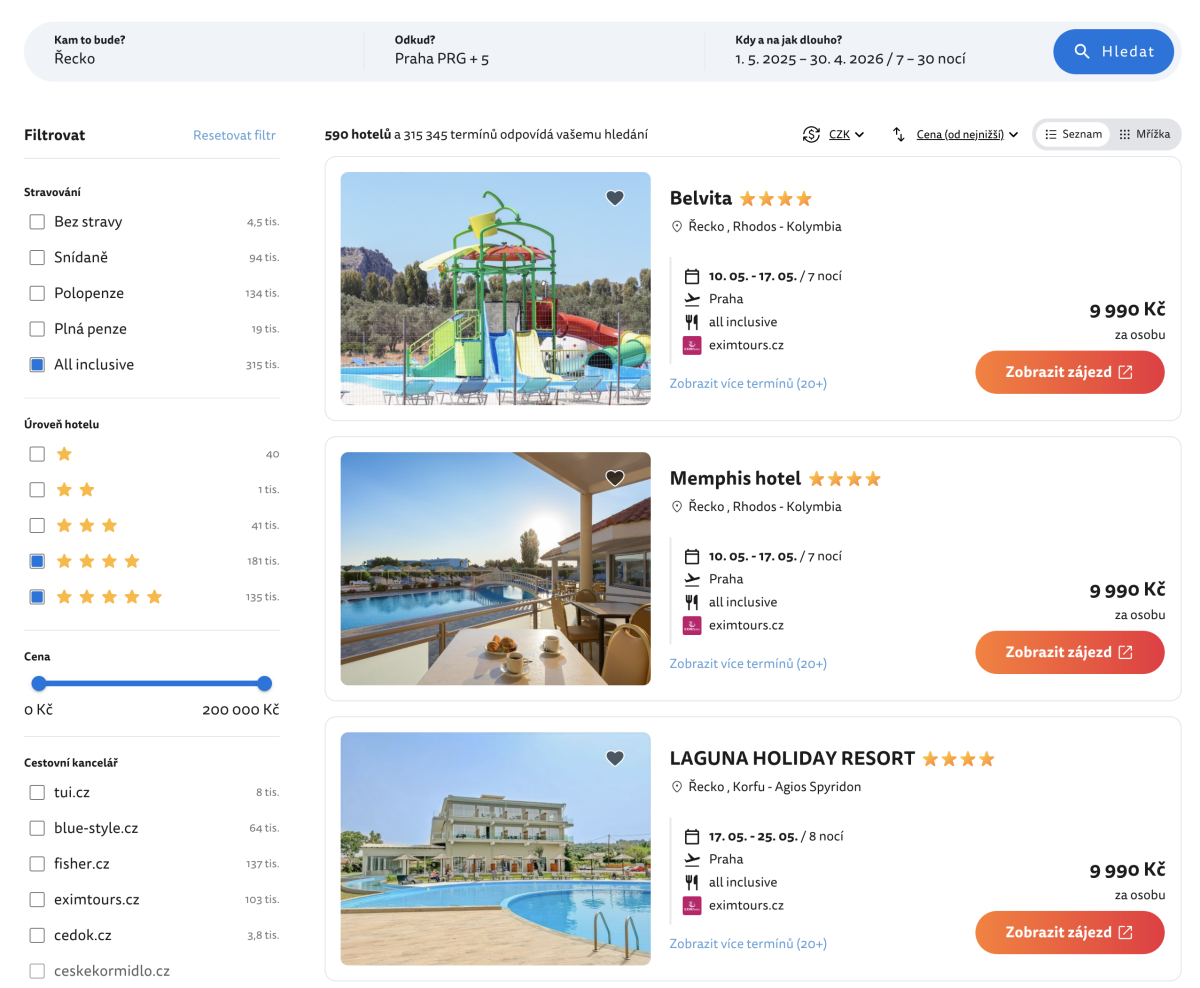Switch to Mřížka grid view

click(1144, 134)
